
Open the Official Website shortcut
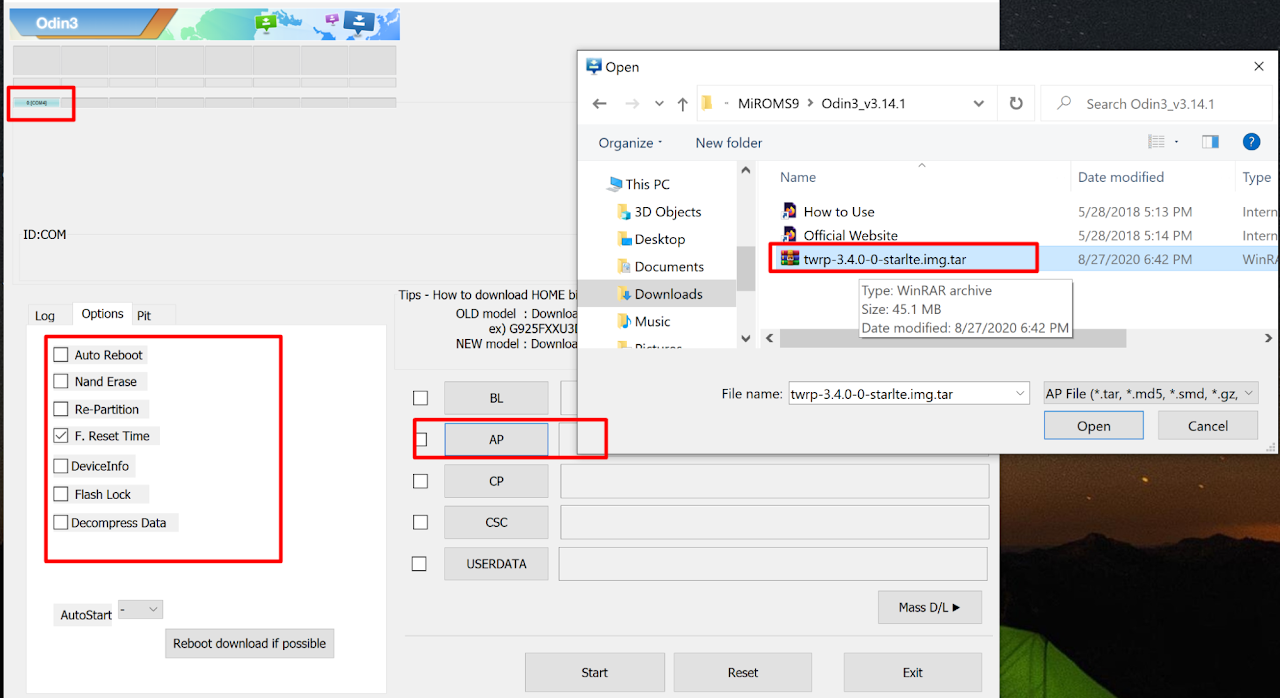click(850, 236)
